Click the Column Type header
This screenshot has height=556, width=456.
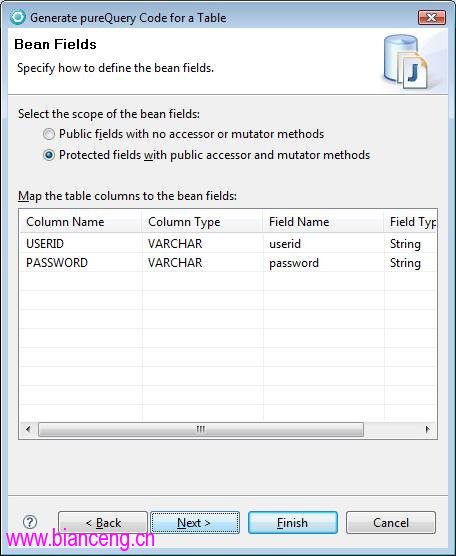click(x=202, y=222)
